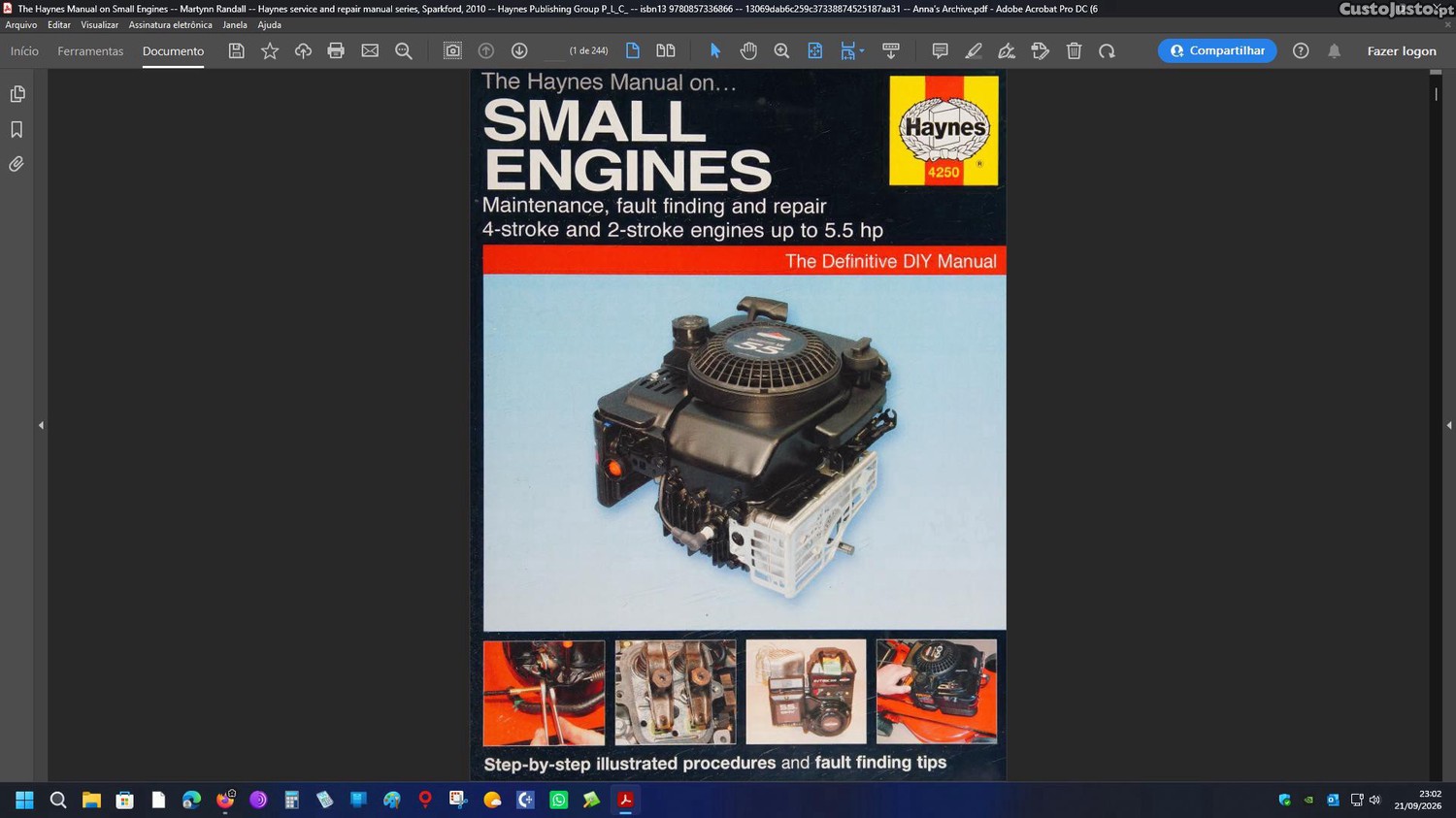This screenshot has width=1456, height=818.
Task: Open the Visualizar menu
Action: (x=99, y=25)
